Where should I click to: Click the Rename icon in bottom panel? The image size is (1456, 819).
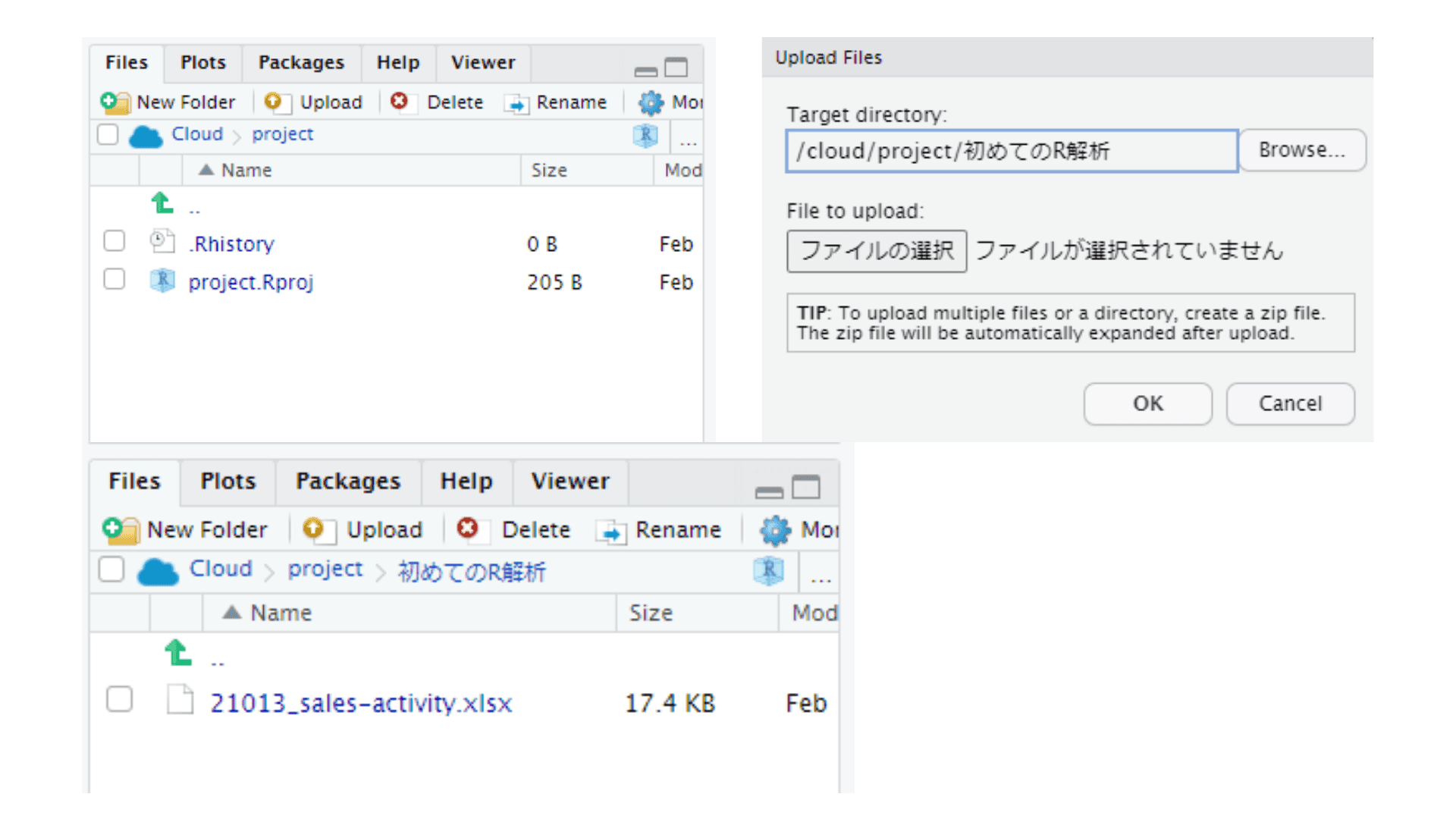(611, 531)
